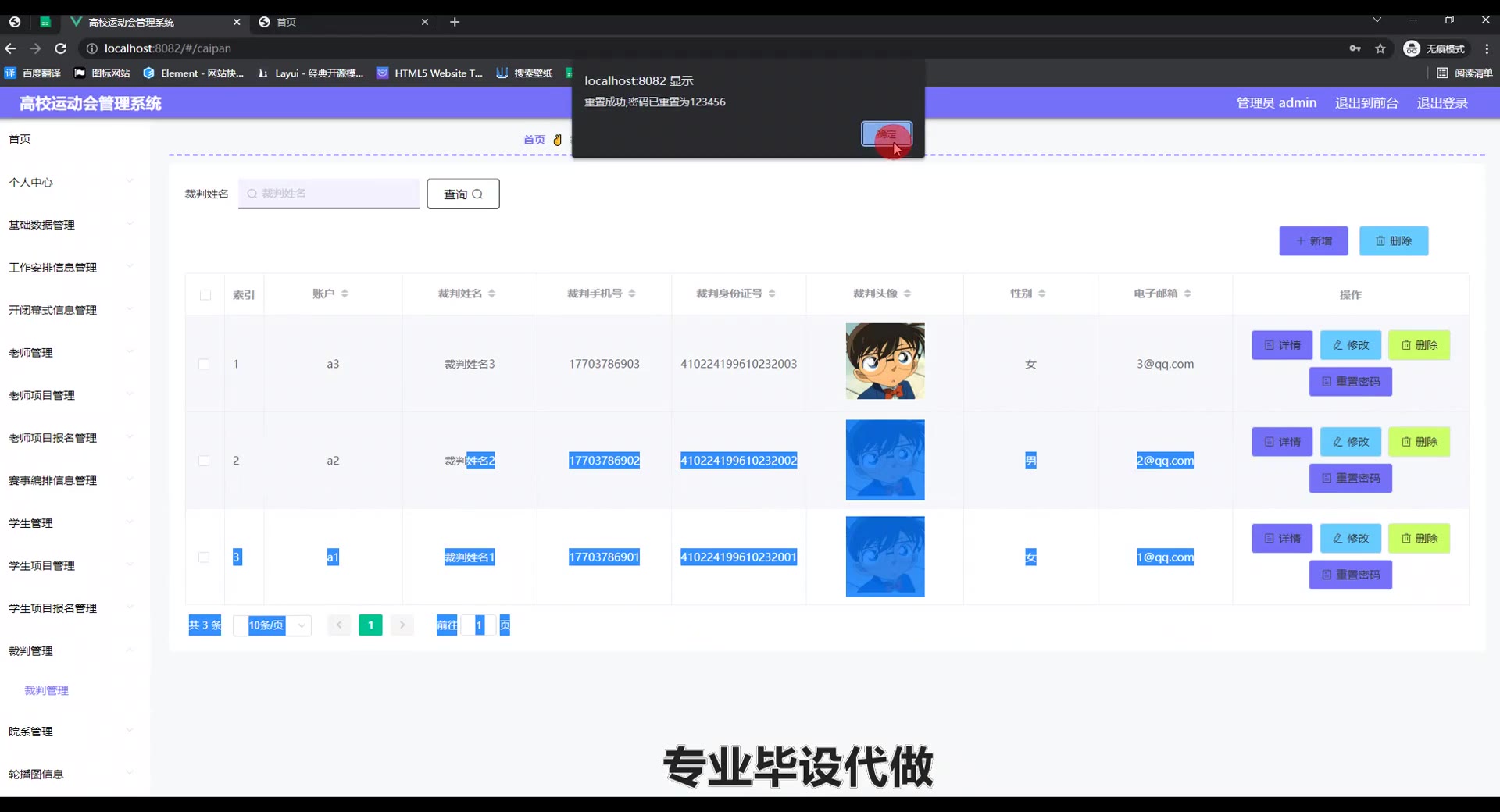1500x812 pixels.
Task: Tick the select-all checkbox in the table header
Action: tap(205, 295)
